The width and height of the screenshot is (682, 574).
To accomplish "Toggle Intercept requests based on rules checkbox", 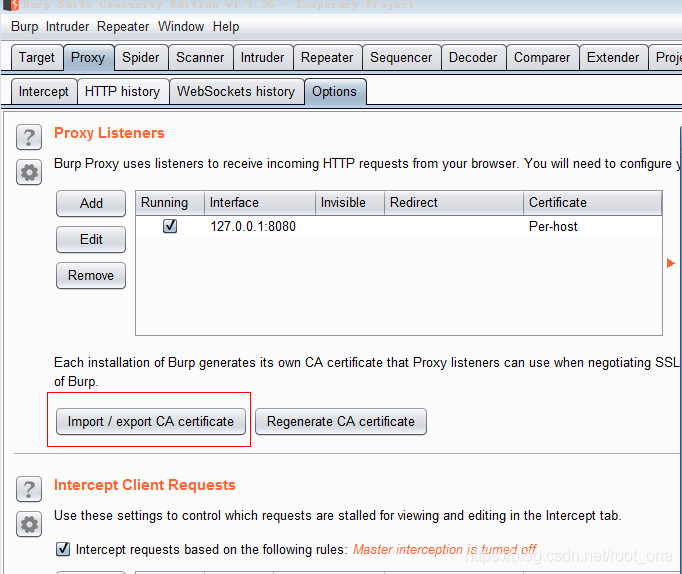I will 63,549.
